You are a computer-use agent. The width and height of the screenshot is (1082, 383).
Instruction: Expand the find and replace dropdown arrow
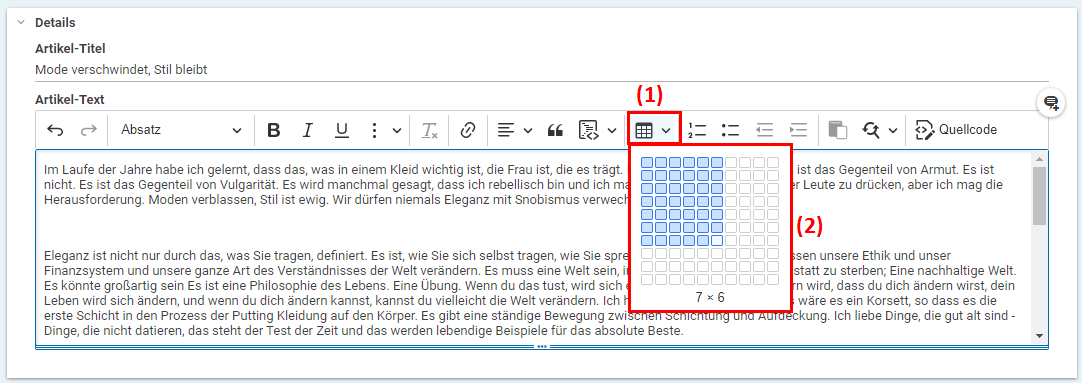tap(893, 130)
